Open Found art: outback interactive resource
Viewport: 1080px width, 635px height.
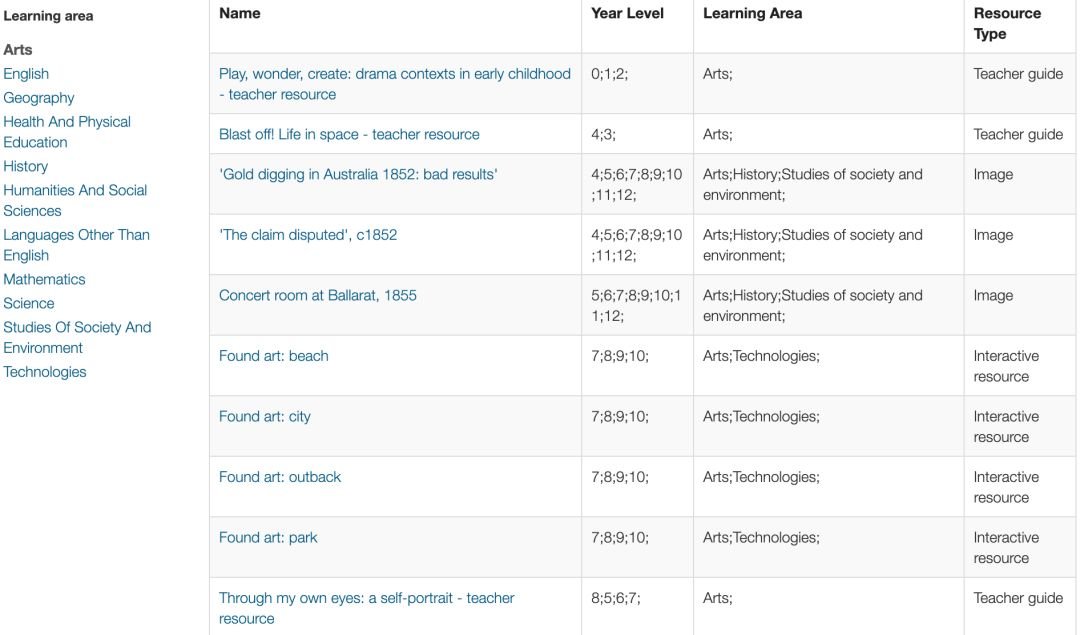pyautogui.click(x=280, y=477)
